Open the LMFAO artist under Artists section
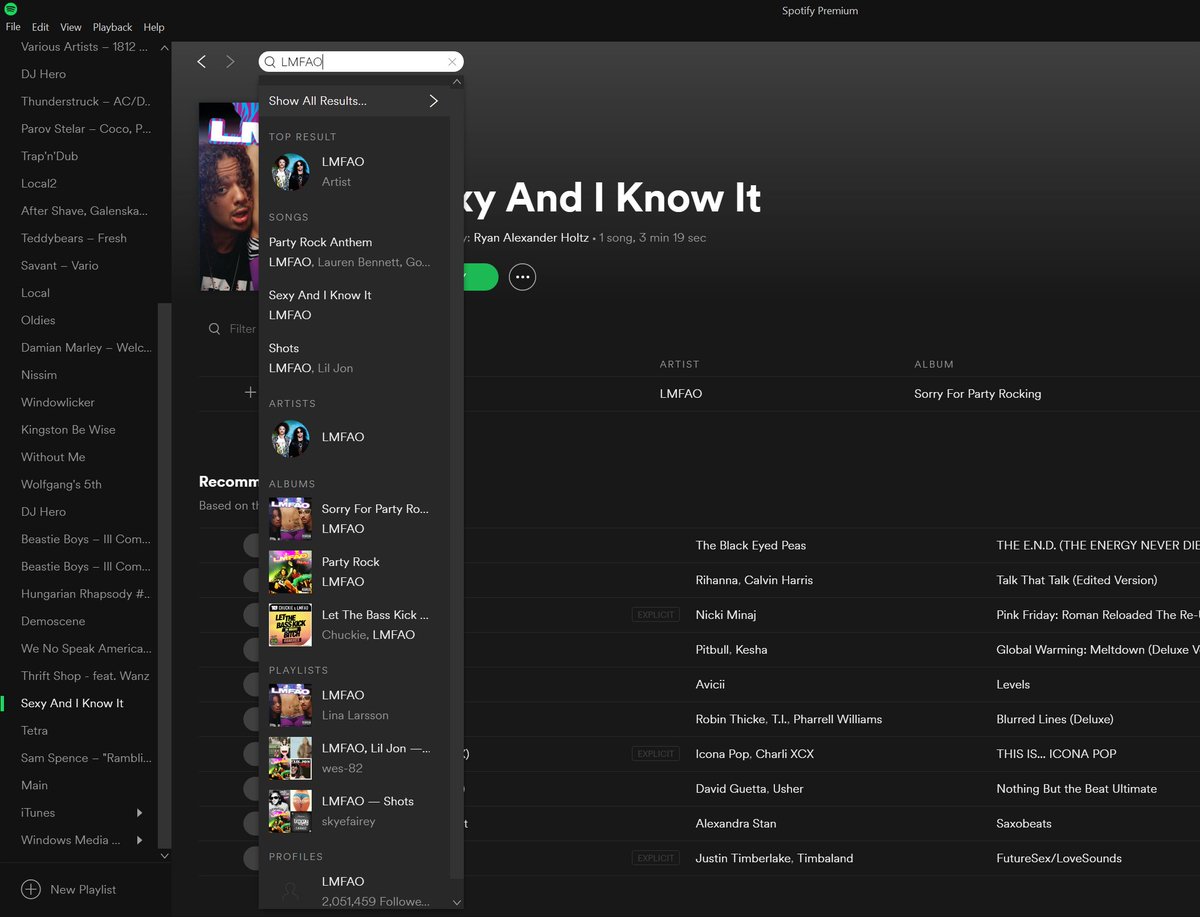Image resolution: width=1200 pixels, height=917 pixels. pyautogui.click(x=291, y=438)
